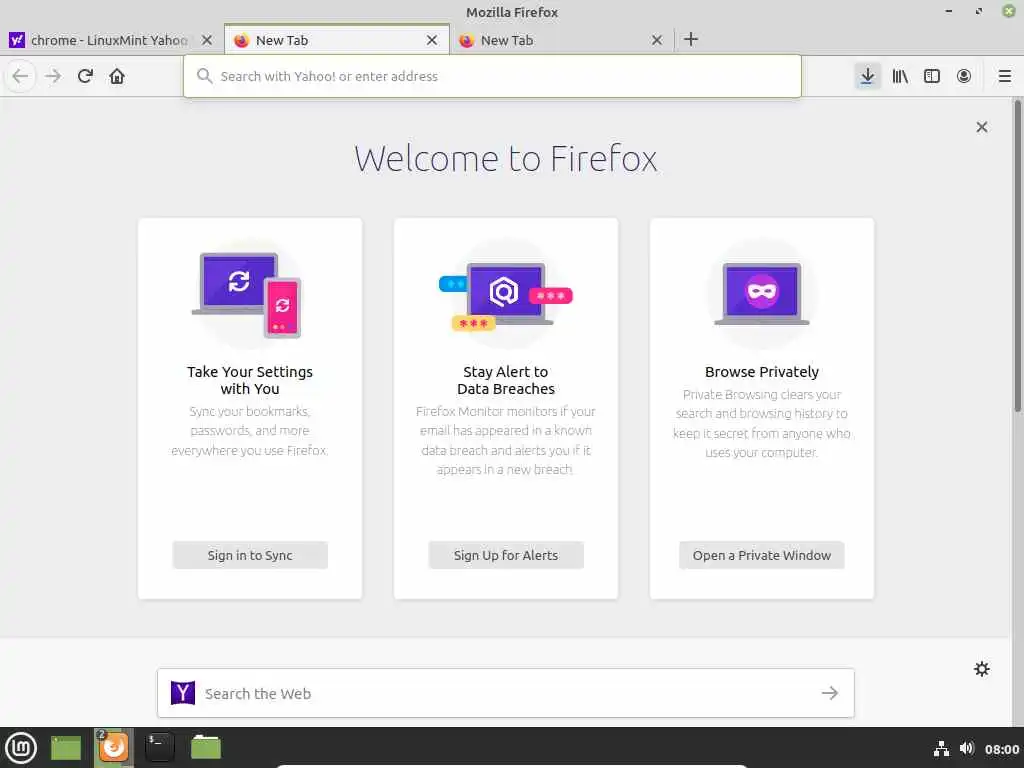Click the Yahoo logo in search box
Viewport: 1024px width, 768px height.
[183, 693]
